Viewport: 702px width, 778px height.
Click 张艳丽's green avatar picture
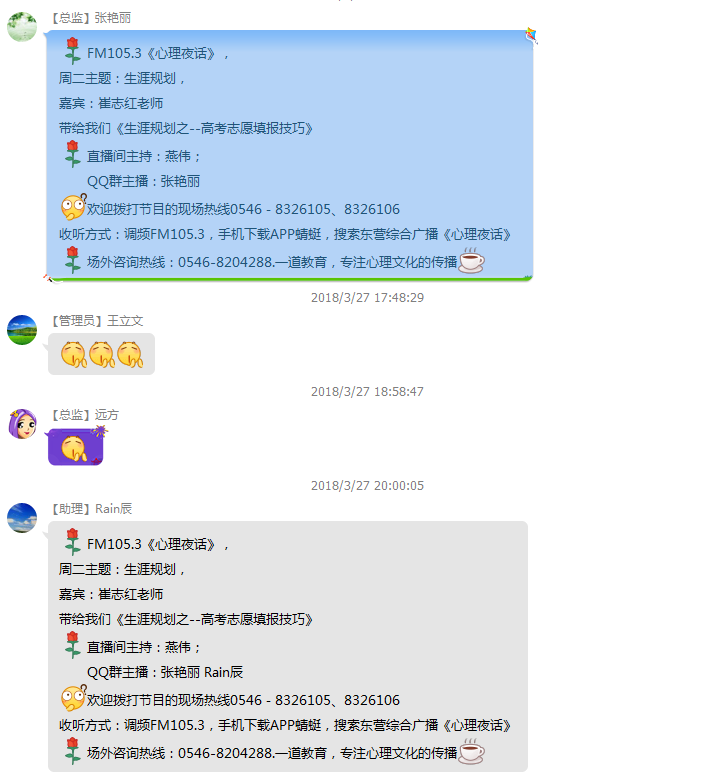[22, 27]
